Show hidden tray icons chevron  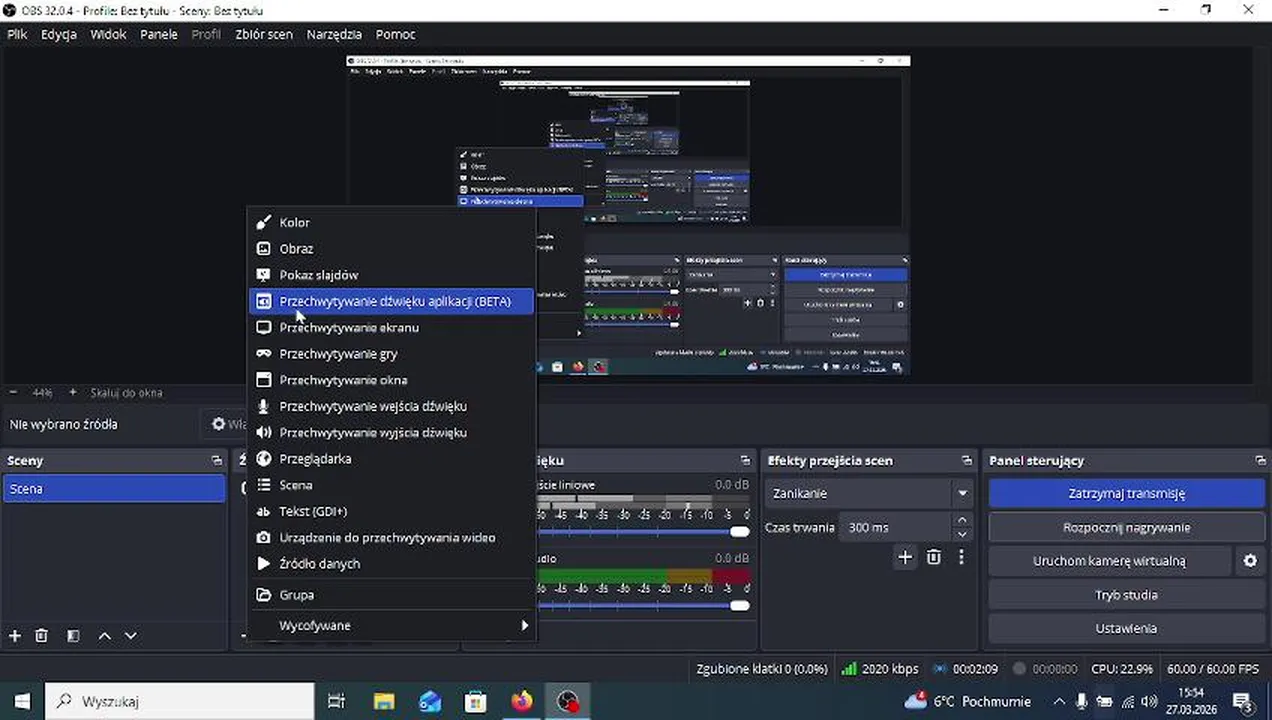click(x=1058, y=701)
